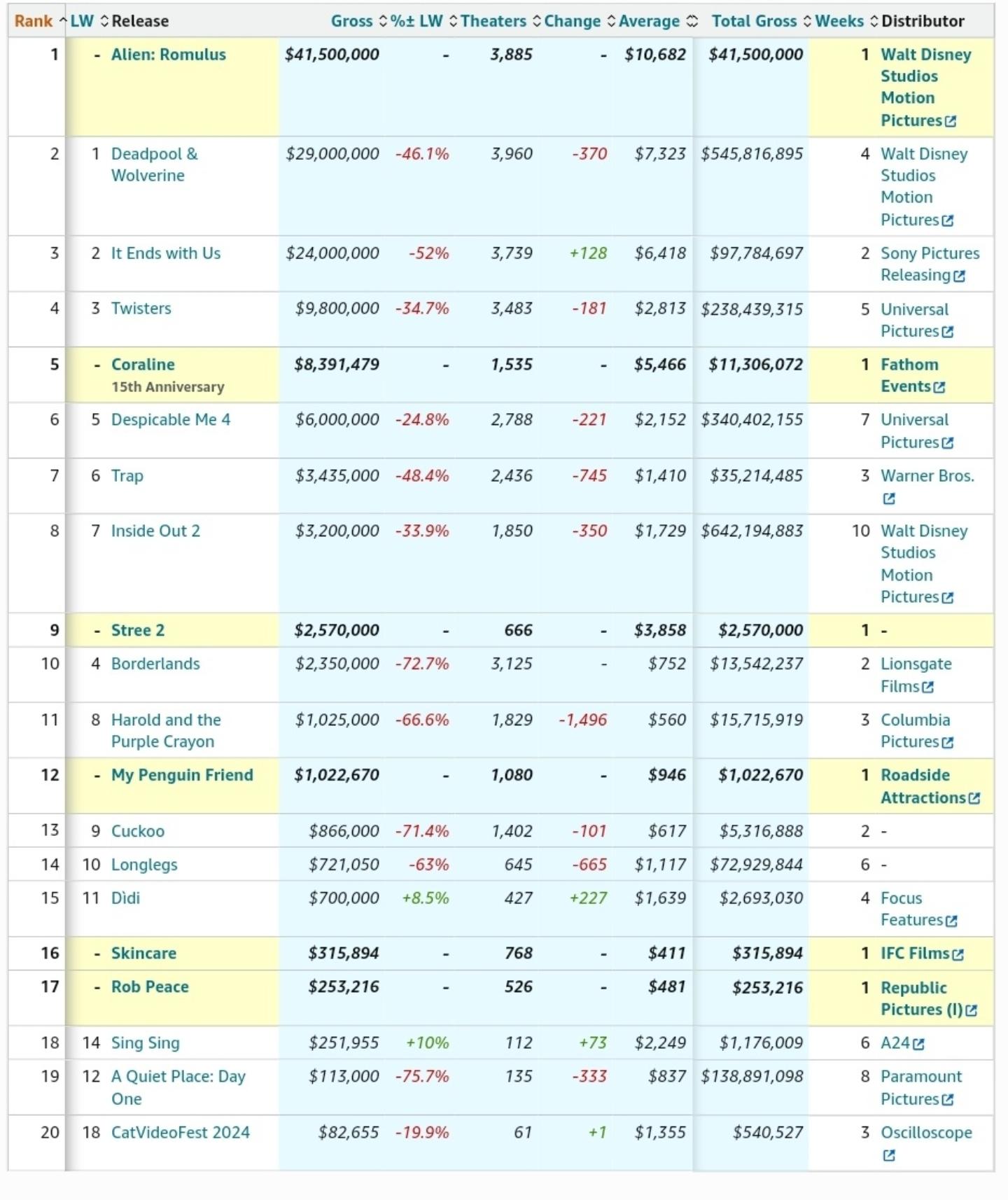The height and width of the screenshot is (1200, 1008).
Task: Open Lionsgate Films distributor link
Action: tap(916, 676)
